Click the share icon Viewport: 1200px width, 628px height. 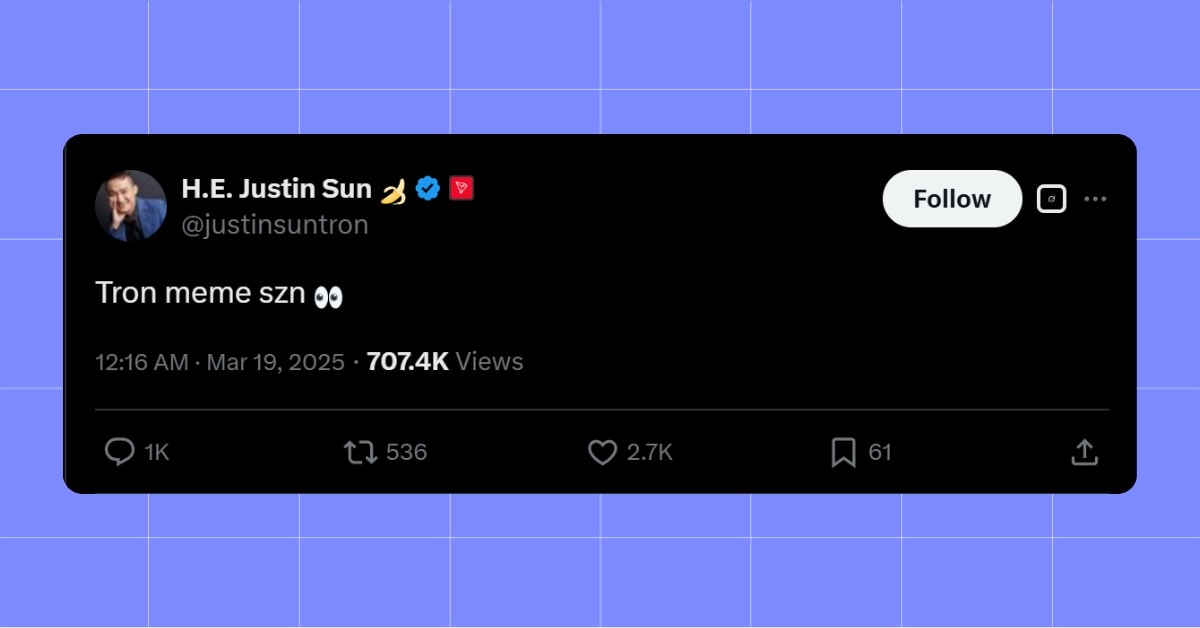click(1085, 452)
